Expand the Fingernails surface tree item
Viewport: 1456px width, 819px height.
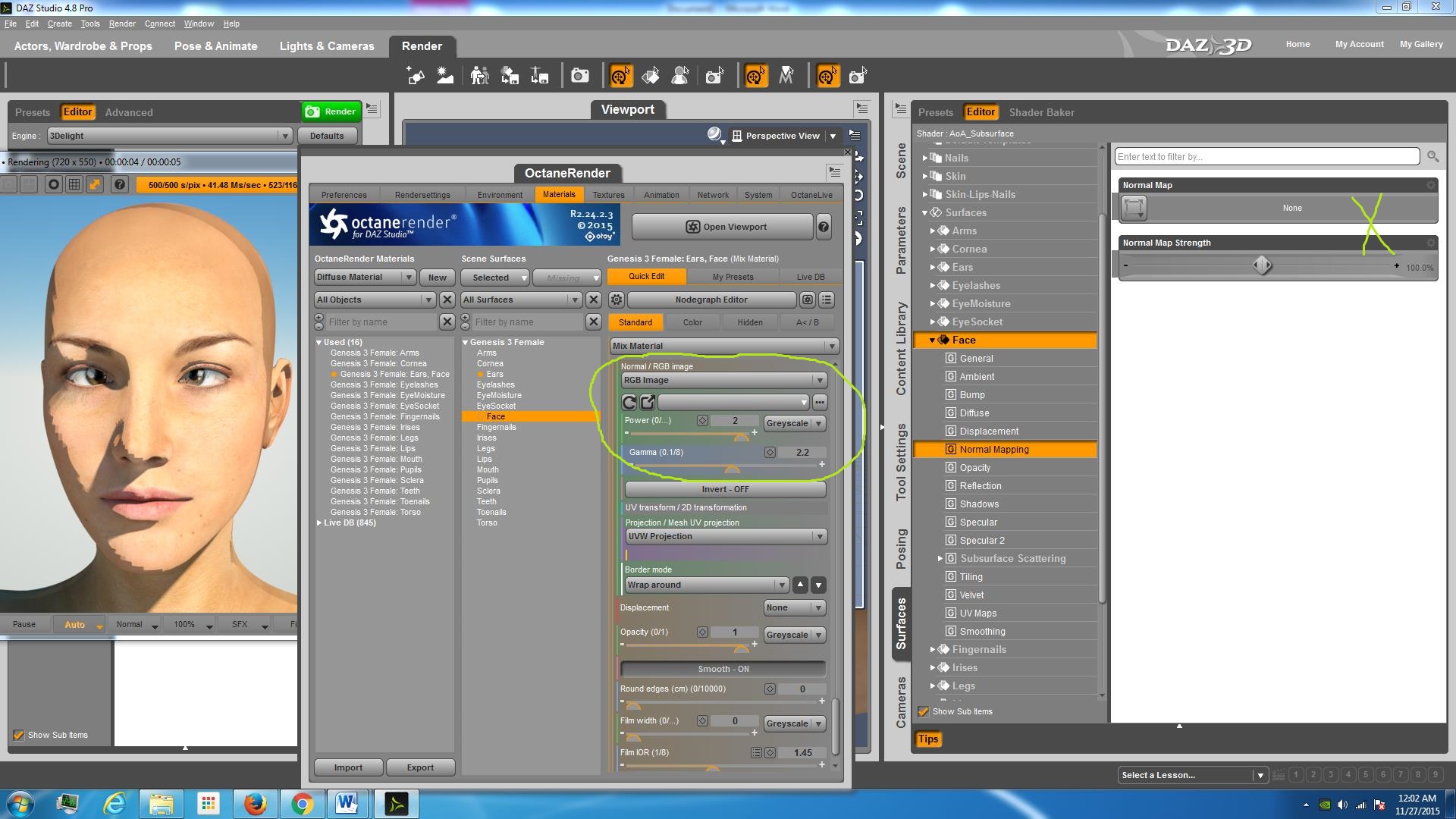pos(933,650)
